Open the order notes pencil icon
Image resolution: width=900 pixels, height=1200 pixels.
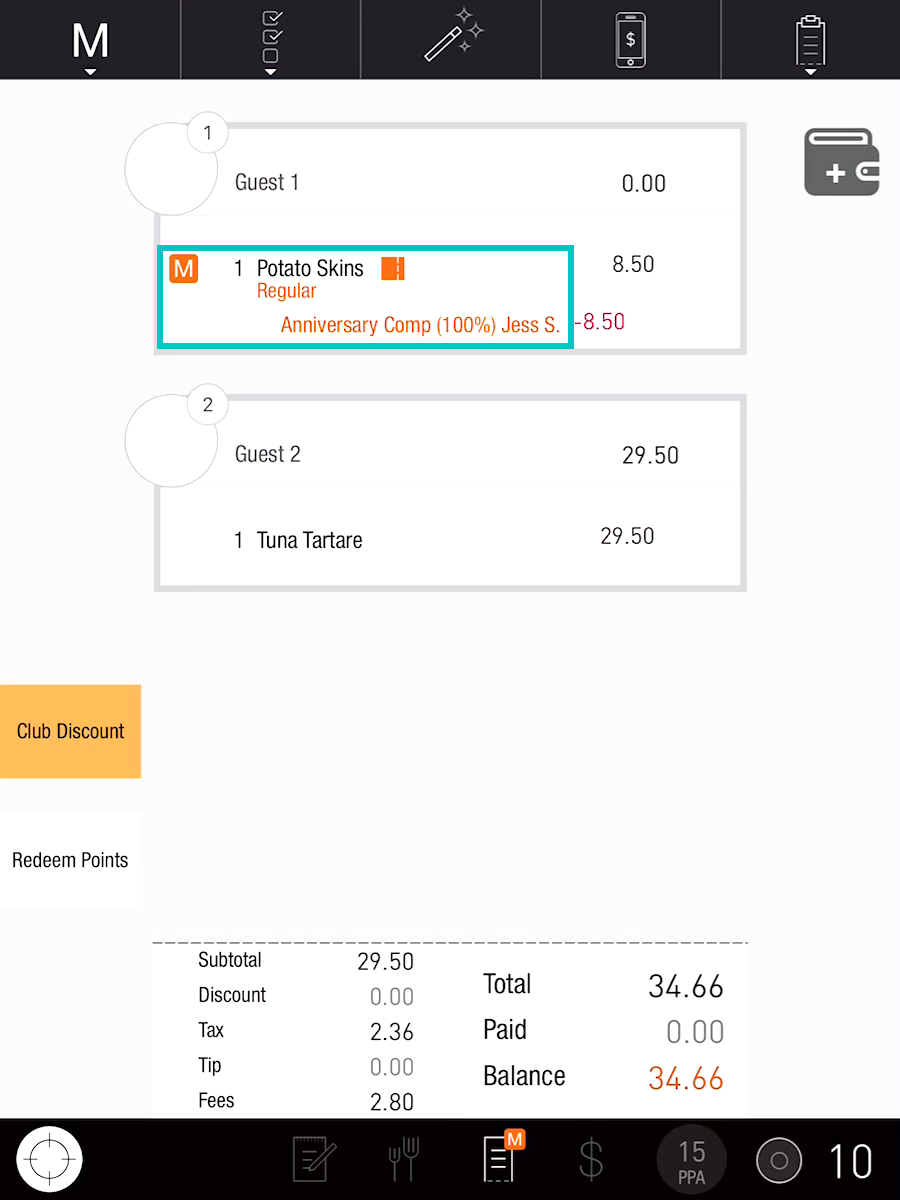[315, 1160]
